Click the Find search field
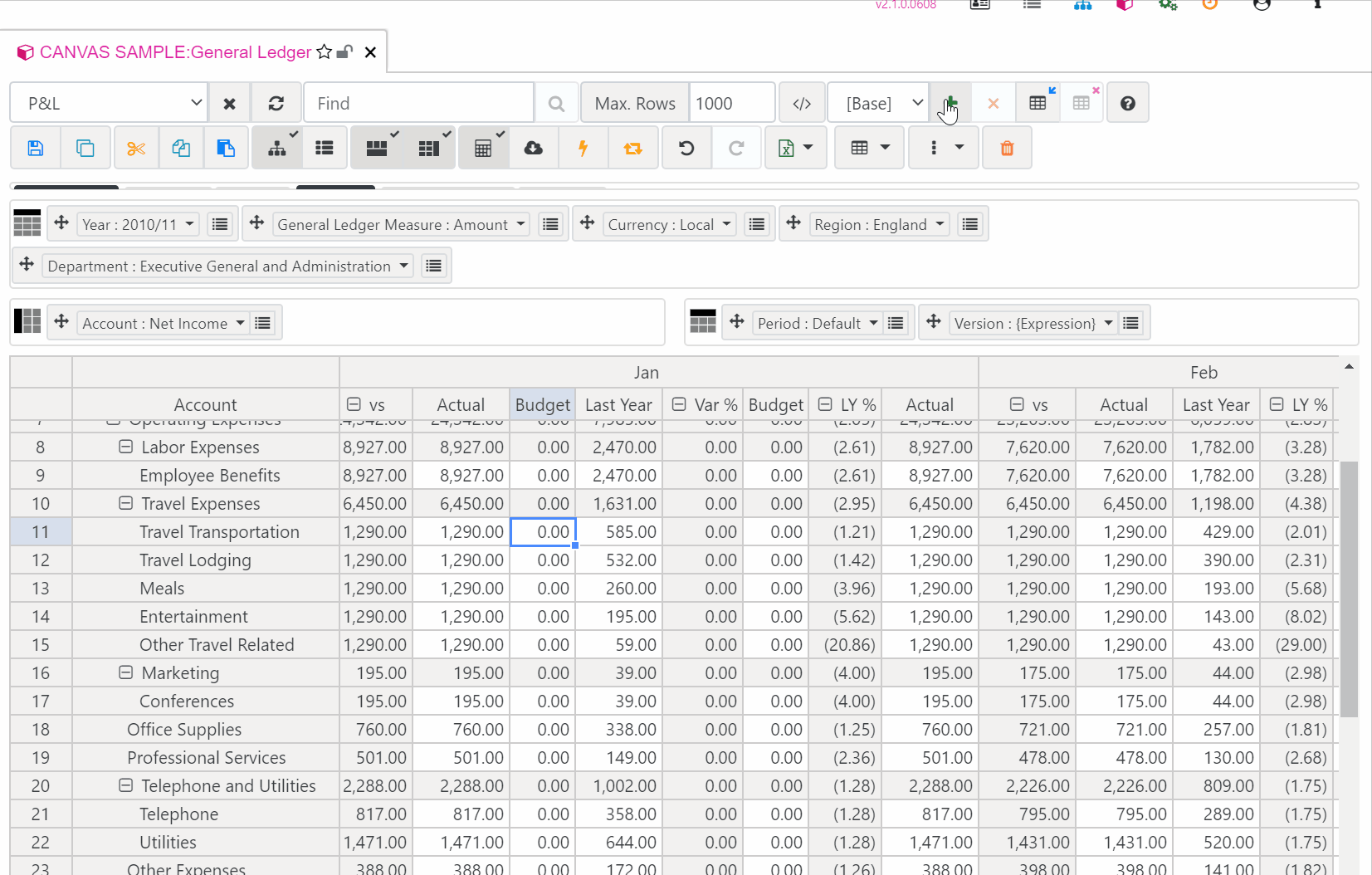Image resolution: width=1372 pixels, height=875 pixels. (x=419, y=104)
